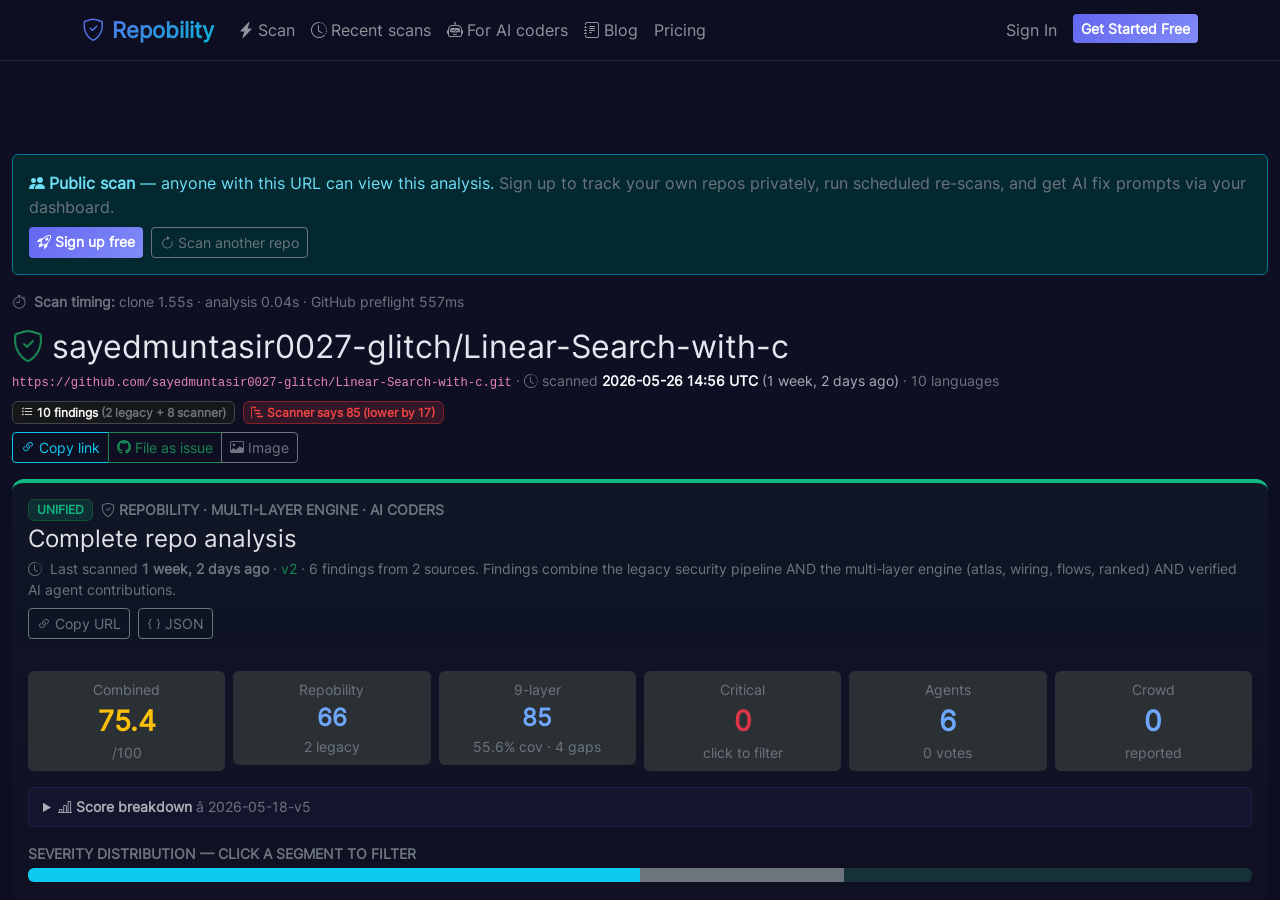This screenshot has width=1280, height=900.
Task: Go to For AI coders page
Action: pyautogui.click(x=508, y=30)
